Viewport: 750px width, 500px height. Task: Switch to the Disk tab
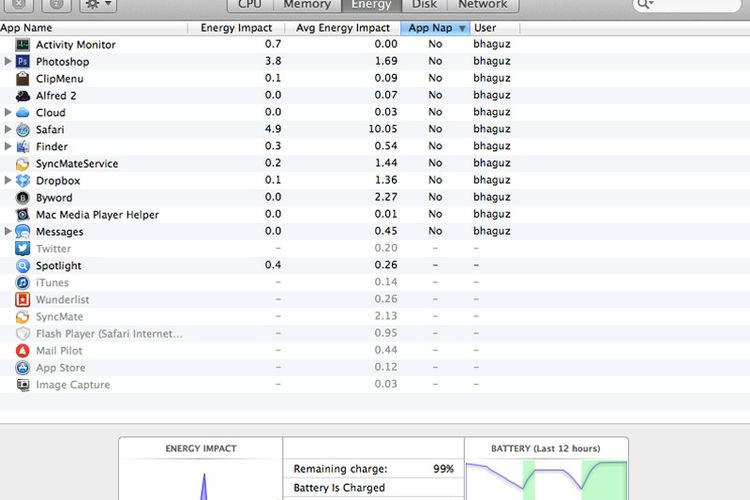coord(424,5)
